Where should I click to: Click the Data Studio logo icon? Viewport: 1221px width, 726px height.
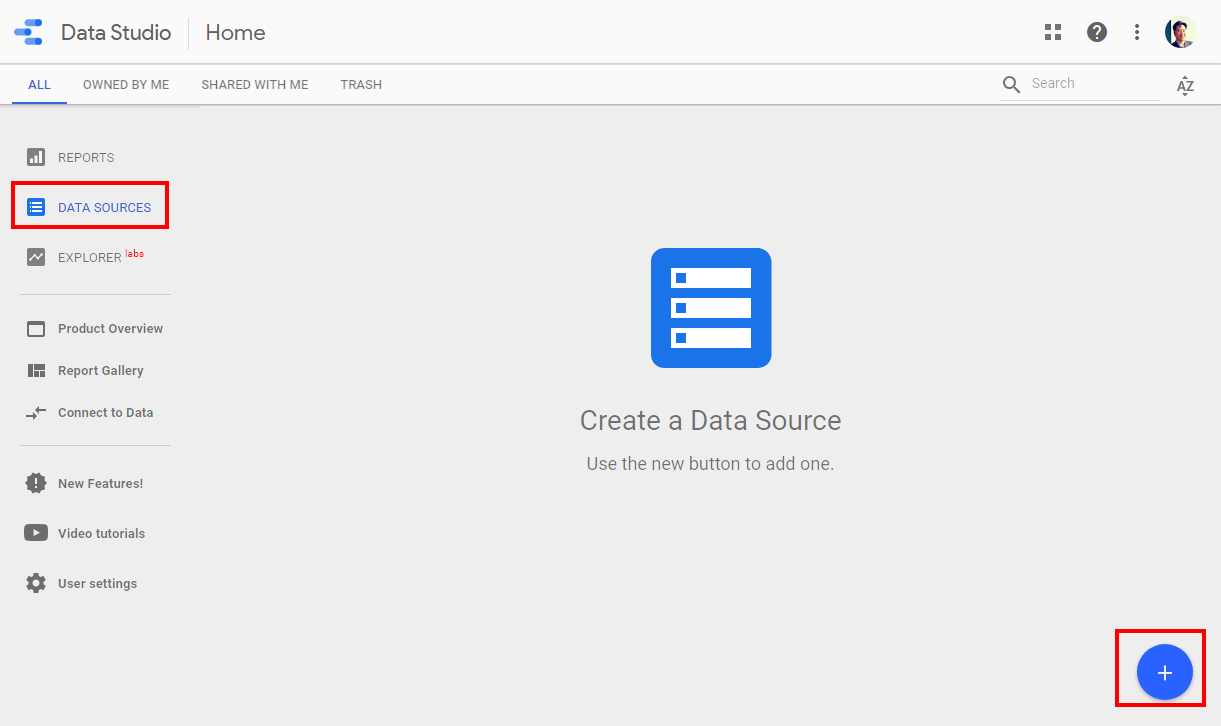(28, 32)
